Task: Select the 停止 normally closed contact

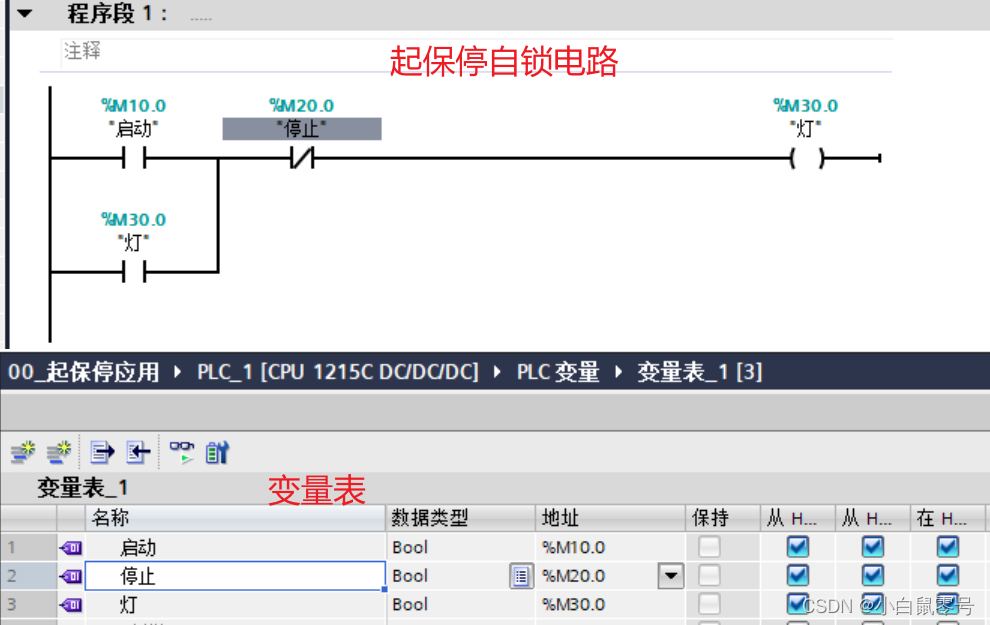Action: coord(302,158)
